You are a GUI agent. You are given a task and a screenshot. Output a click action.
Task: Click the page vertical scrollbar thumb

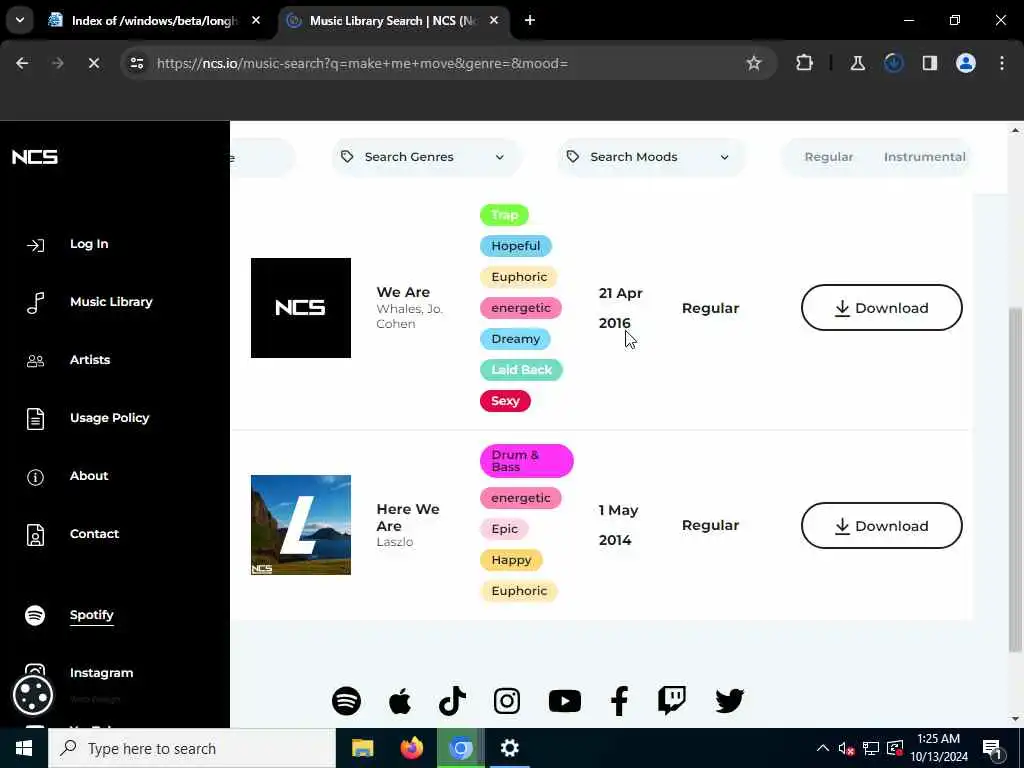point(1015,479)
